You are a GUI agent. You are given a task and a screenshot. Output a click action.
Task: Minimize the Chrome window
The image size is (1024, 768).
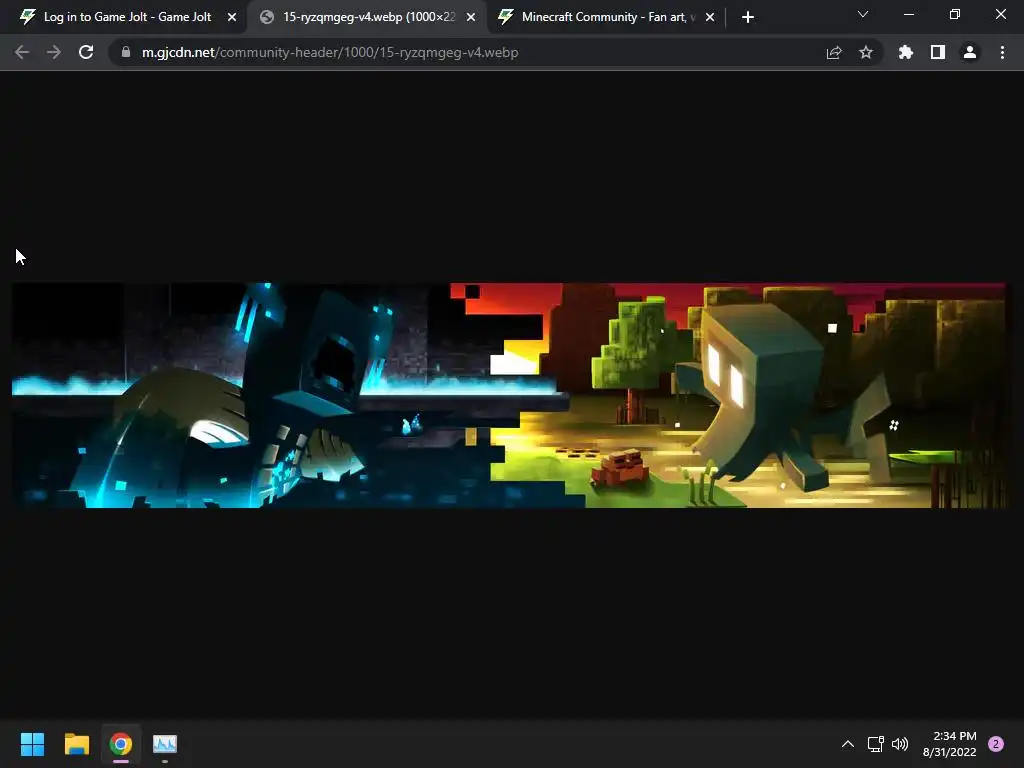[908, 14]
